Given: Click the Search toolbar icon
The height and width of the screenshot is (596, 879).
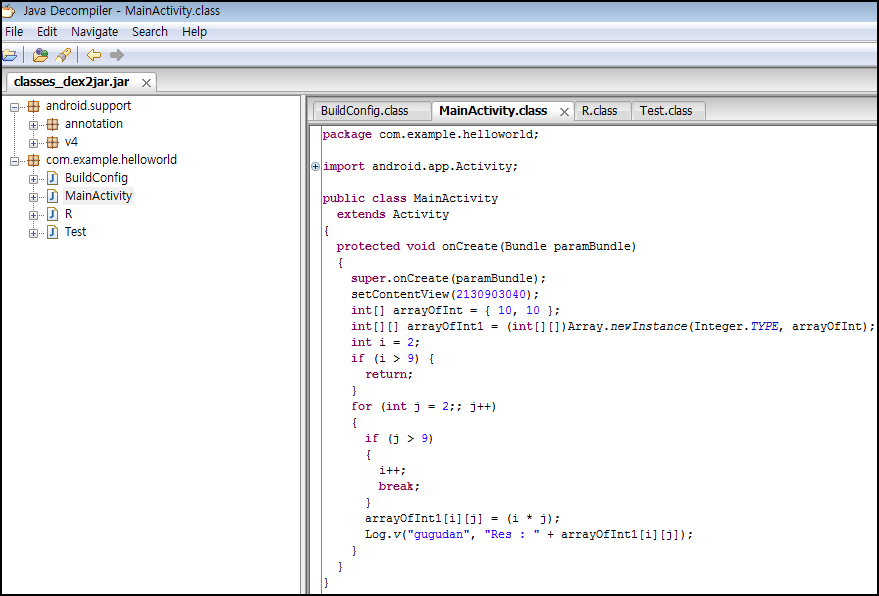Looking at the screenshot, I should tap(63, 55).
